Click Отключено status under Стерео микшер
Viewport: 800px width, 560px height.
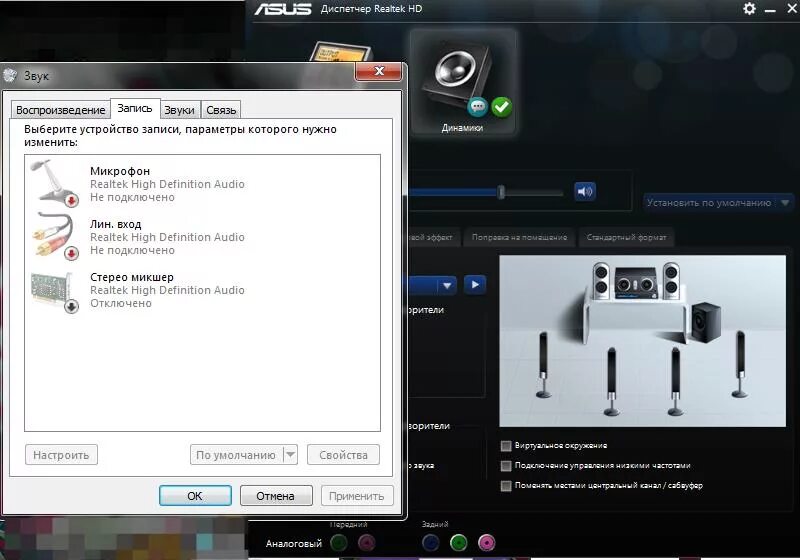pyautogui.click(x=121, y=303)
